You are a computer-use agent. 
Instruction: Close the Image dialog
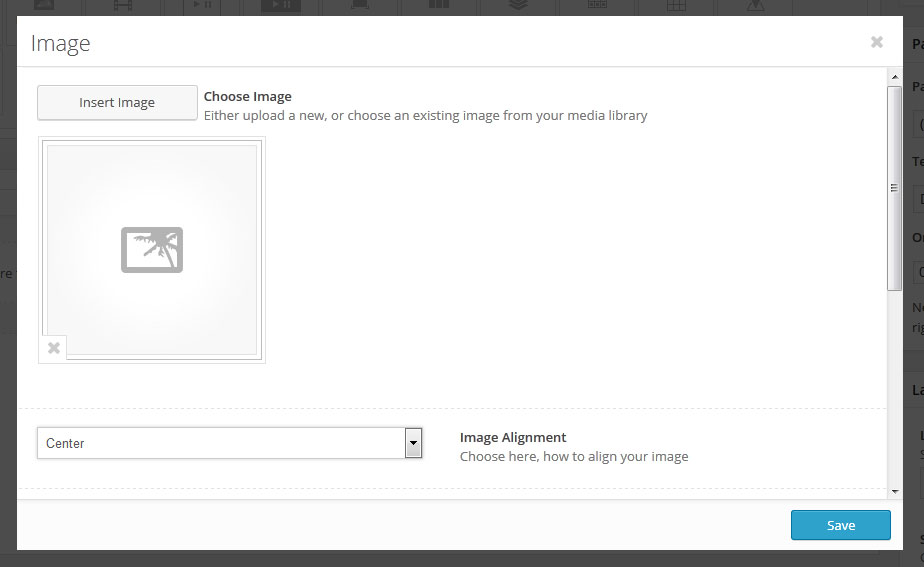point(877,42)
